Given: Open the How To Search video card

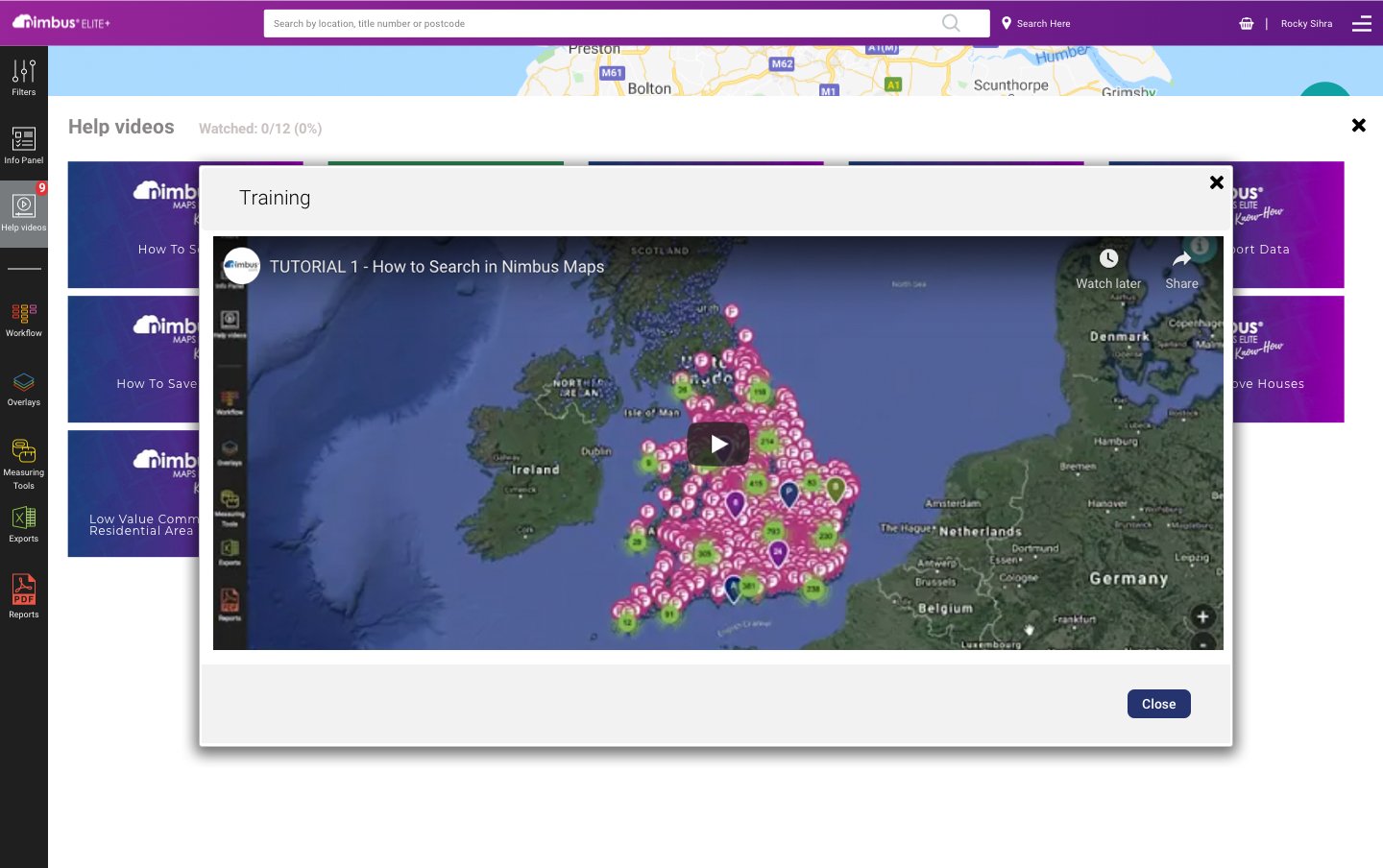Looking at the screenshot, I should [x=133, y=225].
